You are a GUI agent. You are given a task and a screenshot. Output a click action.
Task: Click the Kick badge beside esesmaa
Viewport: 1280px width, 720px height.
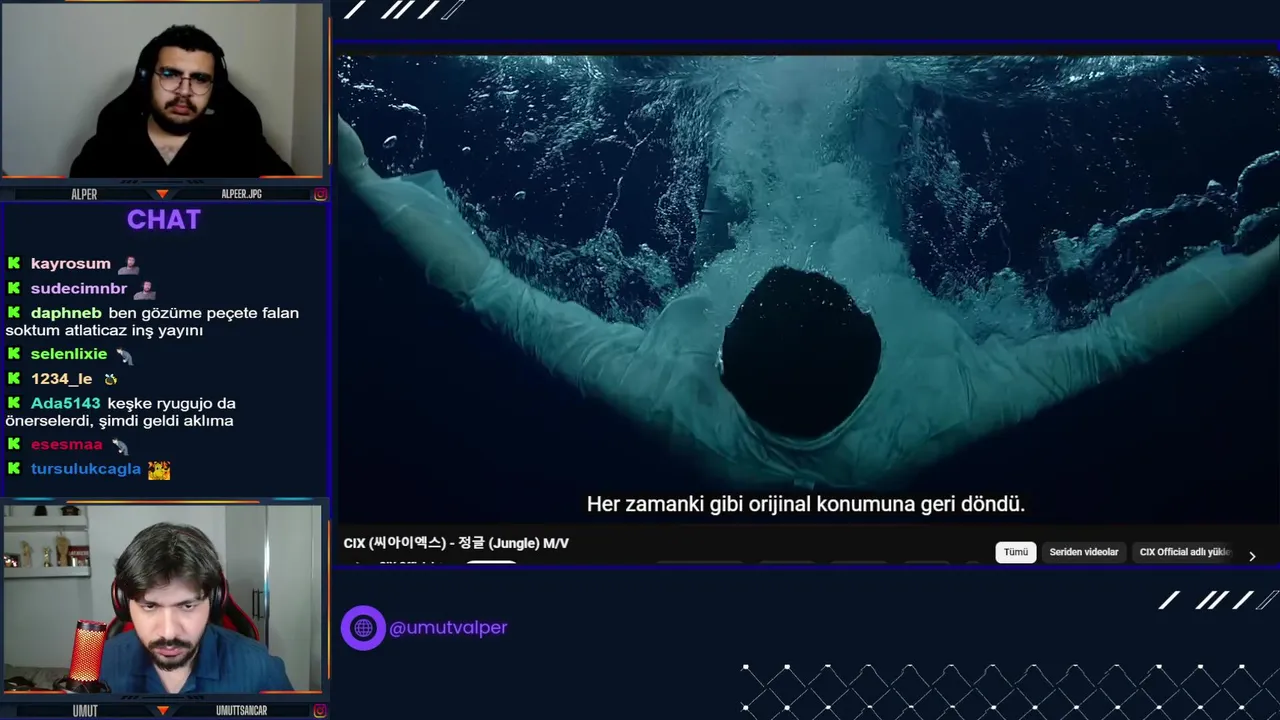[14, 444]
